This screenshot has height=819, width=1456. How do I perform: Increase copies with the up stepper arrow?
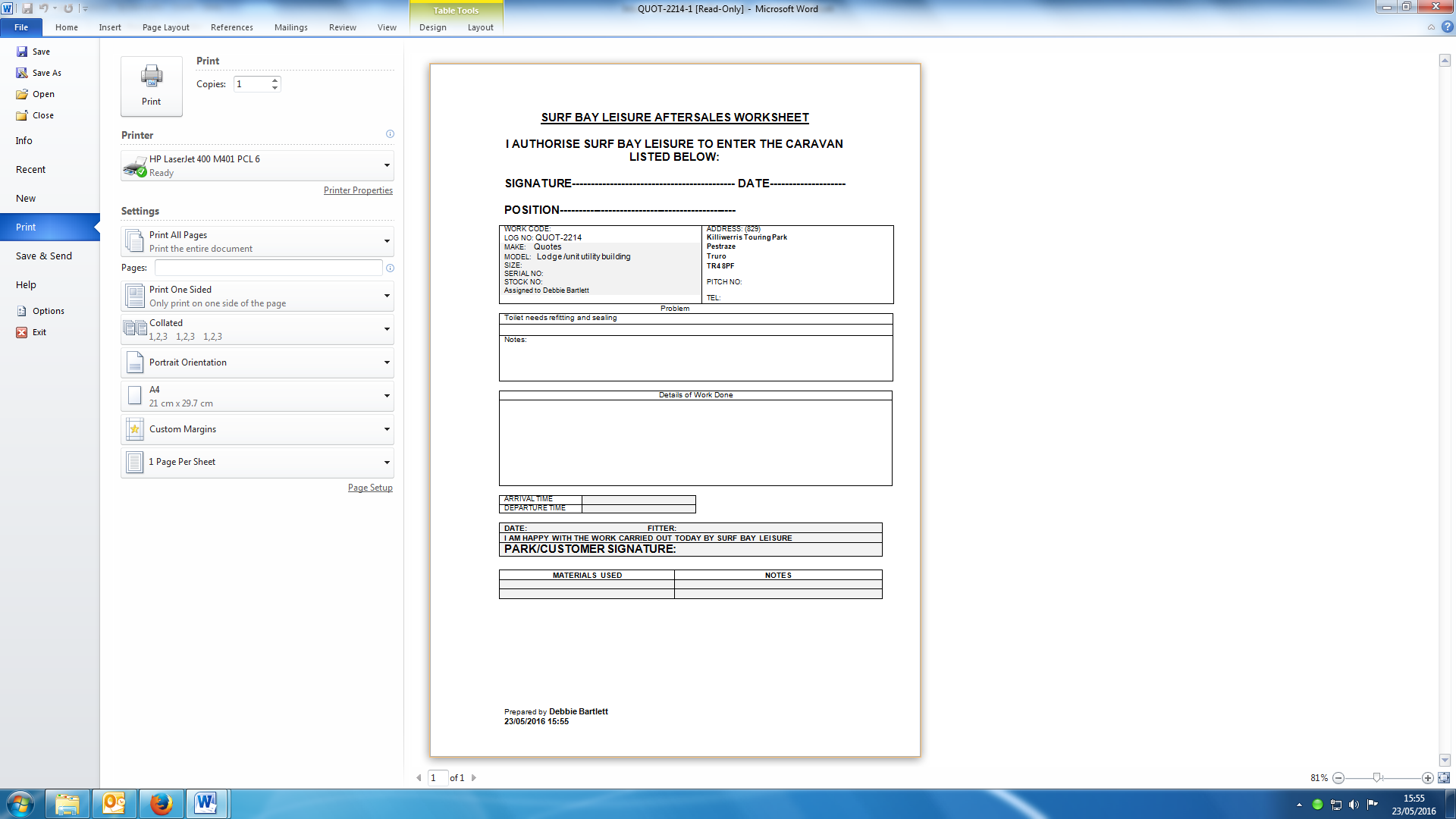tap(275, 80)
